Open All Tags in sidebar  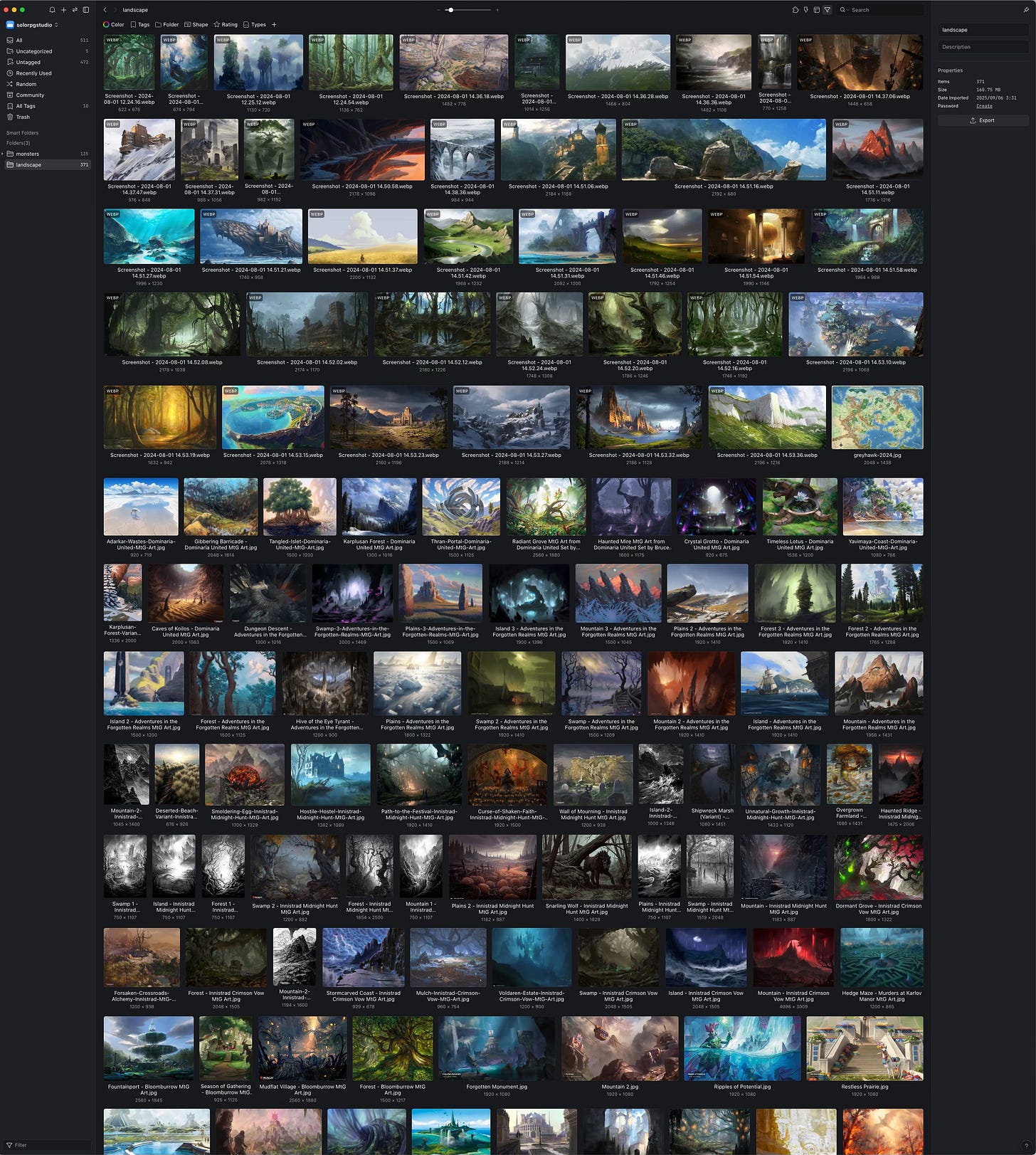click(48, 106)
